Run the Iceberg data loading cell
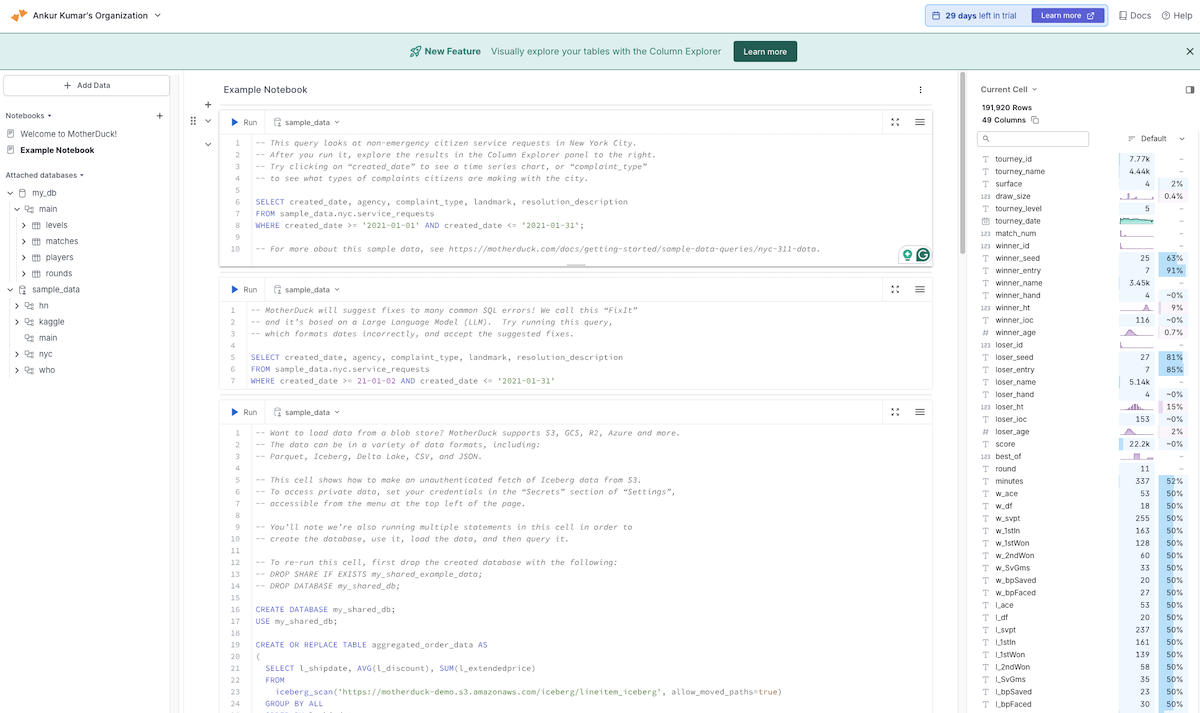Image resolution: width=1200 pixels, height=713 pixels. pos(244,412)
